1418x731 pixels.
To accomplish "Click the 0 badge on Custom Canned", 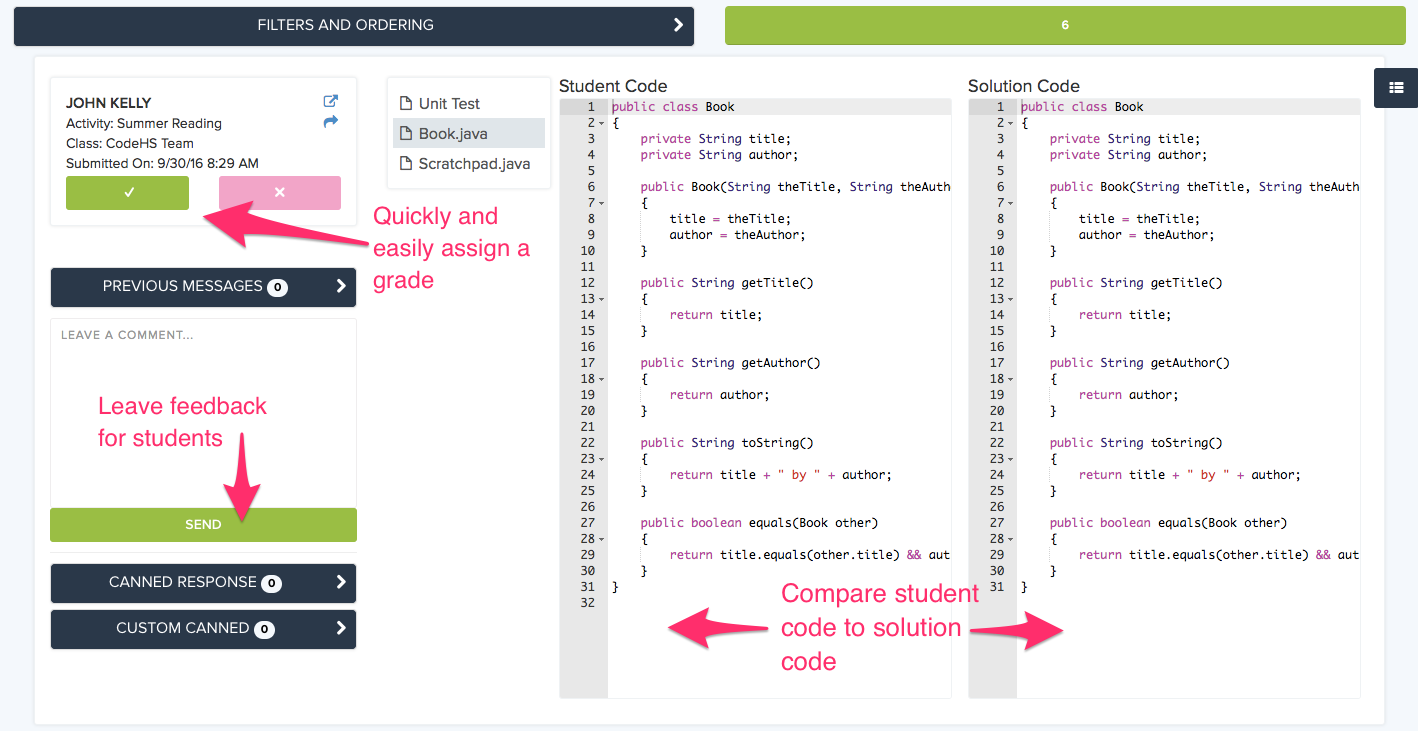I will [x=264, y=630].
